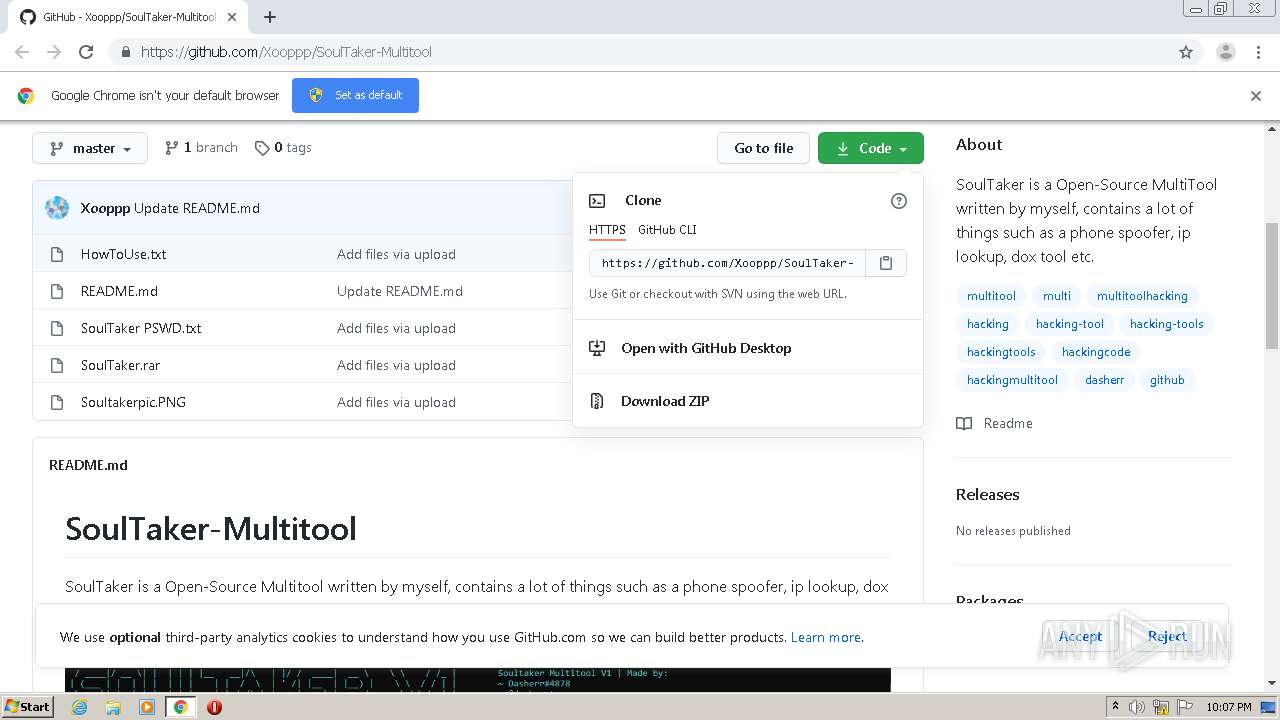Open the Chrome profile avatar
Image resolution: width=1280 pixels, height=720 pixels.
point(1225,52)
